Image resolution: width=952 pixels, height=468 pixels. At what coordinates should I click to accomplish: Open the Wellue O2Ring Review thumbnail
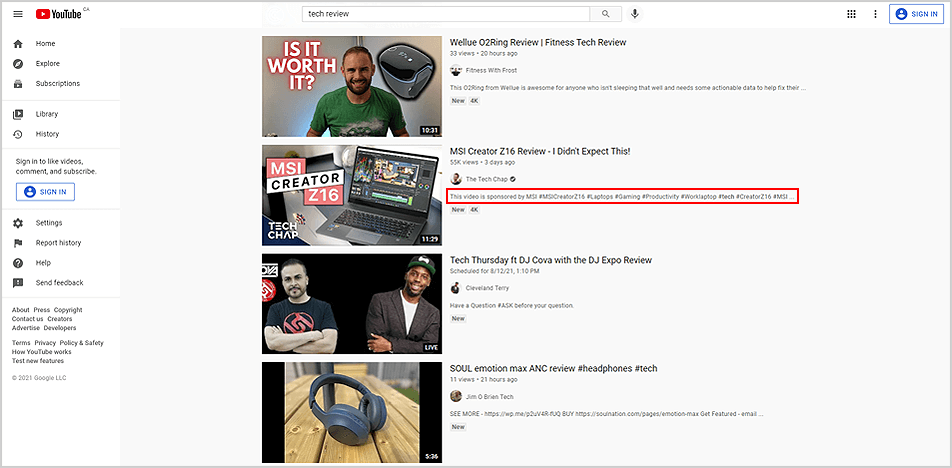pos(352,86)
